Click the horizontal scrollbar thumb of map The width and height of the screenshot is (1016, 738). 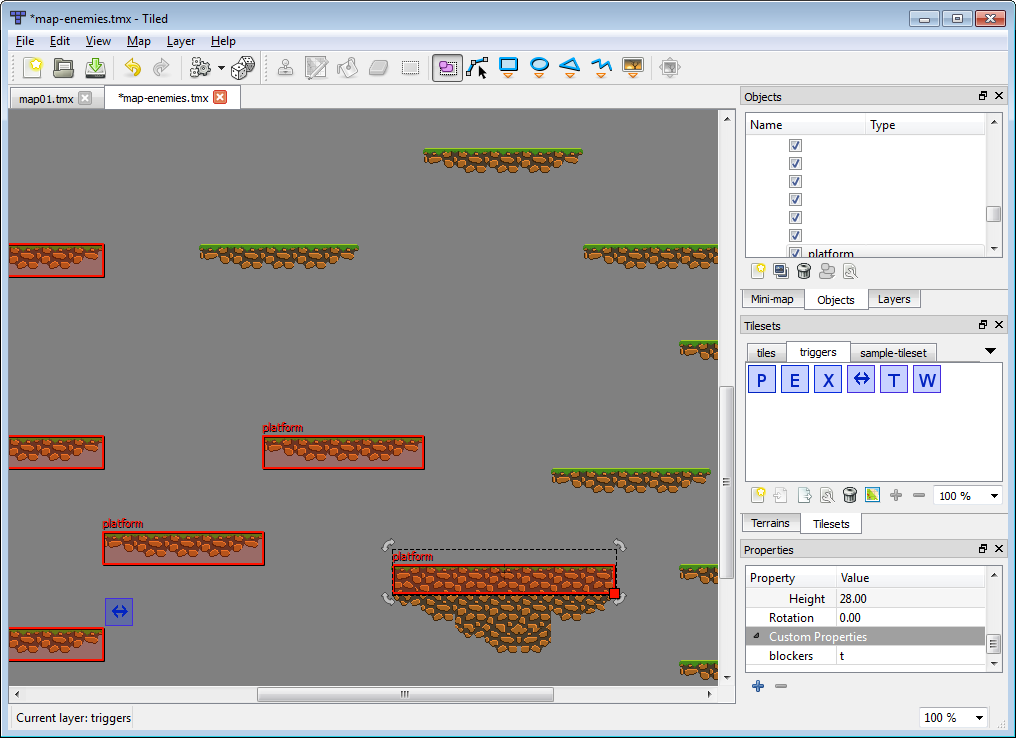click(405, 695)
